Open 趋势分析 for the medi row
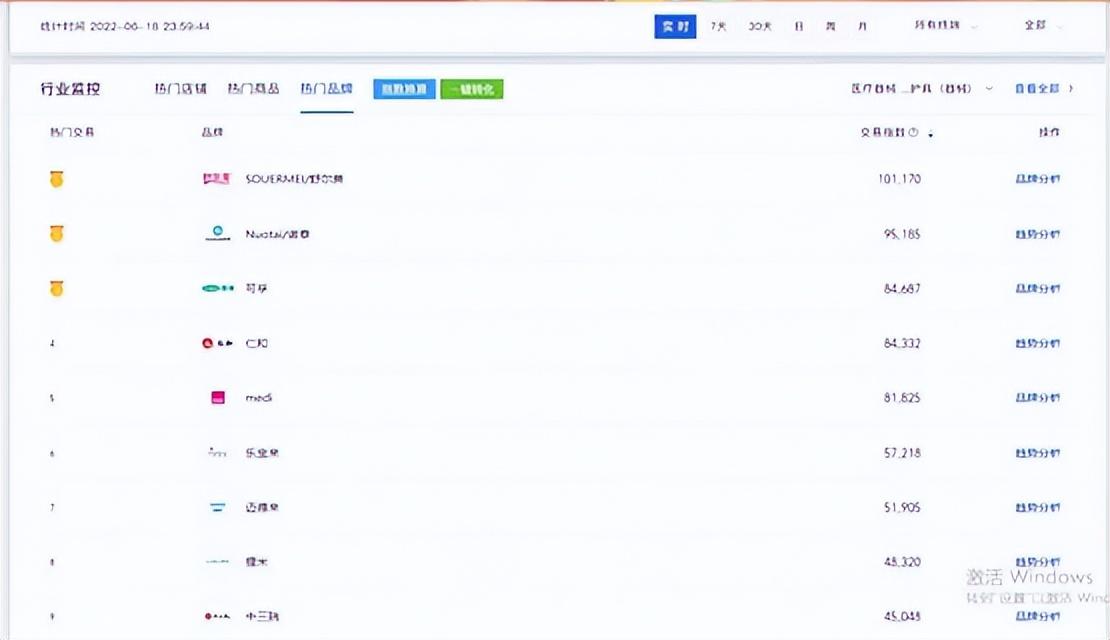 tap(1037, 398)
